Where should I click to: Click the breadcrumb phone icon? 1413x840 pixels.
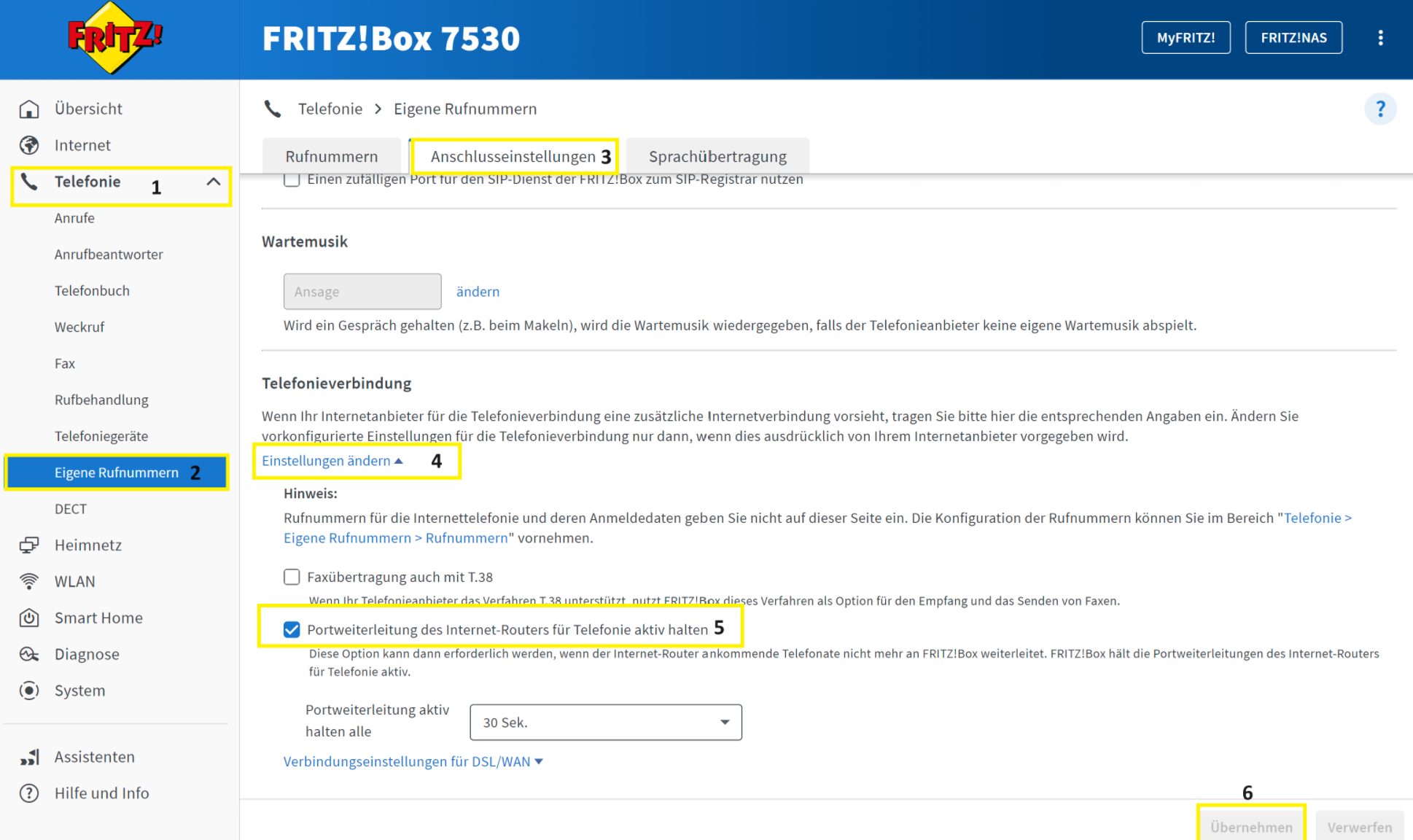click(273, 109)
